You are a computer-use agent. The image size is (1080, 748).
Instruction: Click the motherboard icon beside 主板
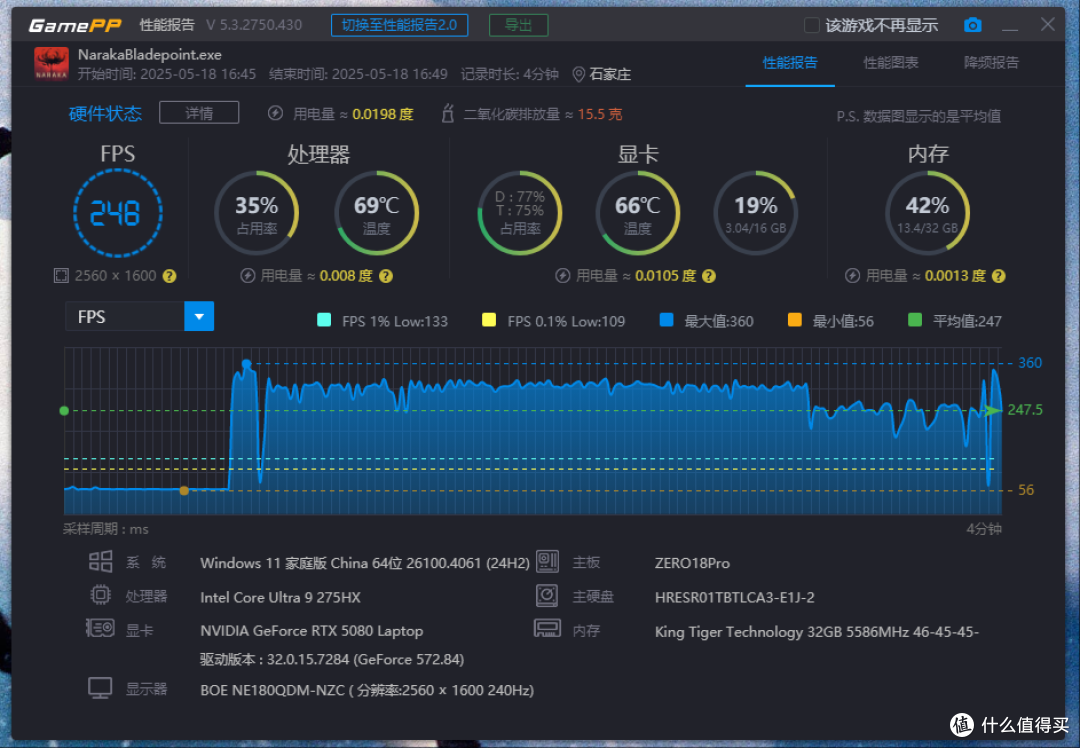548,561
